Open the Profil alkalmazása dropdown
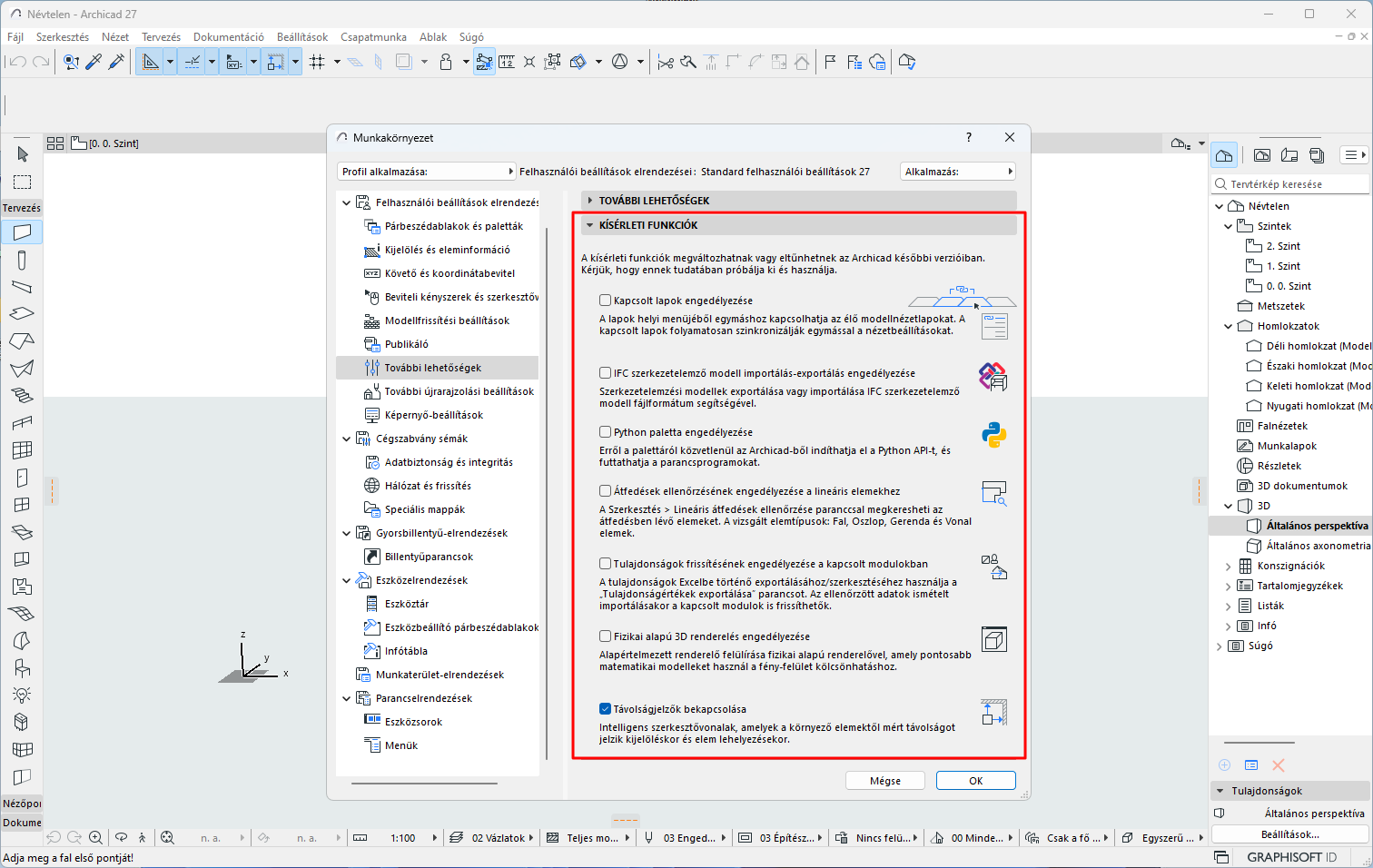 pyautogui.click(x=427, y=172)
